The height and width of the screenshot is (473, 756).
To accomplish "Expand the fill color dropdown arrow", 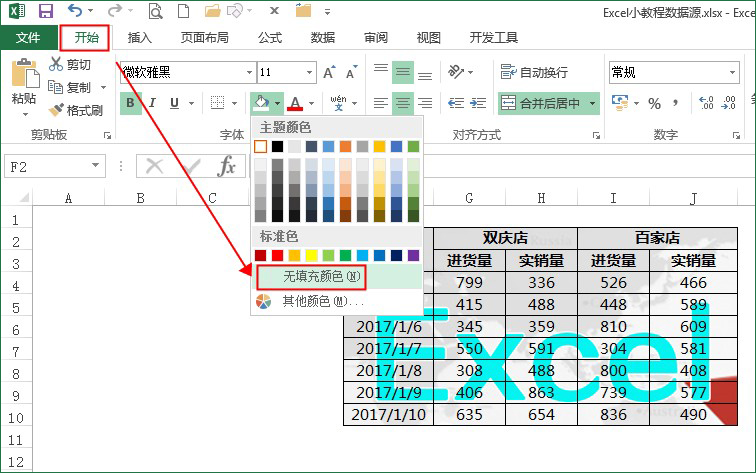I will pos(278,103).
